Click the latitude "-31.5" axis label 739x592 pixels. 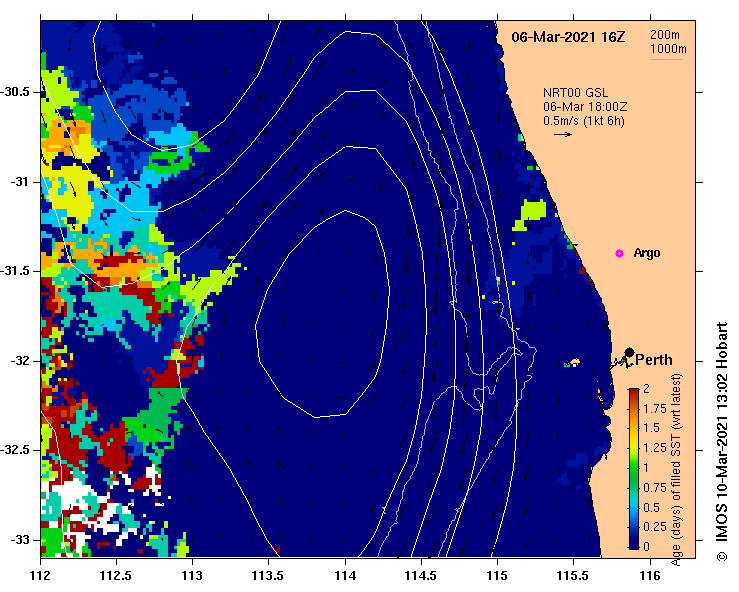coord(15,271)
